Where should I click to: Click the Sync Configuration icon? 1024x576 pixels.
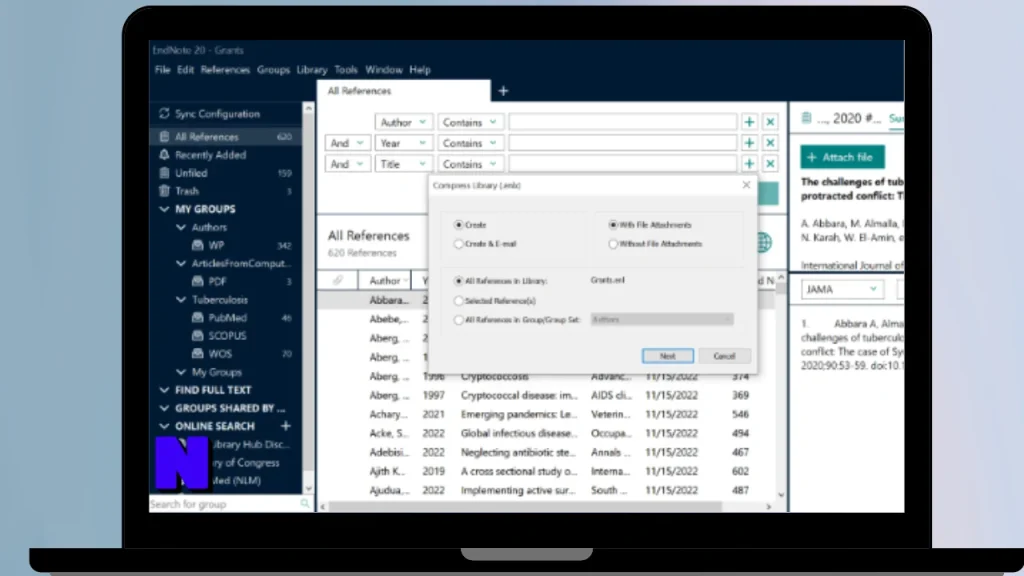[x=164, y=114]
